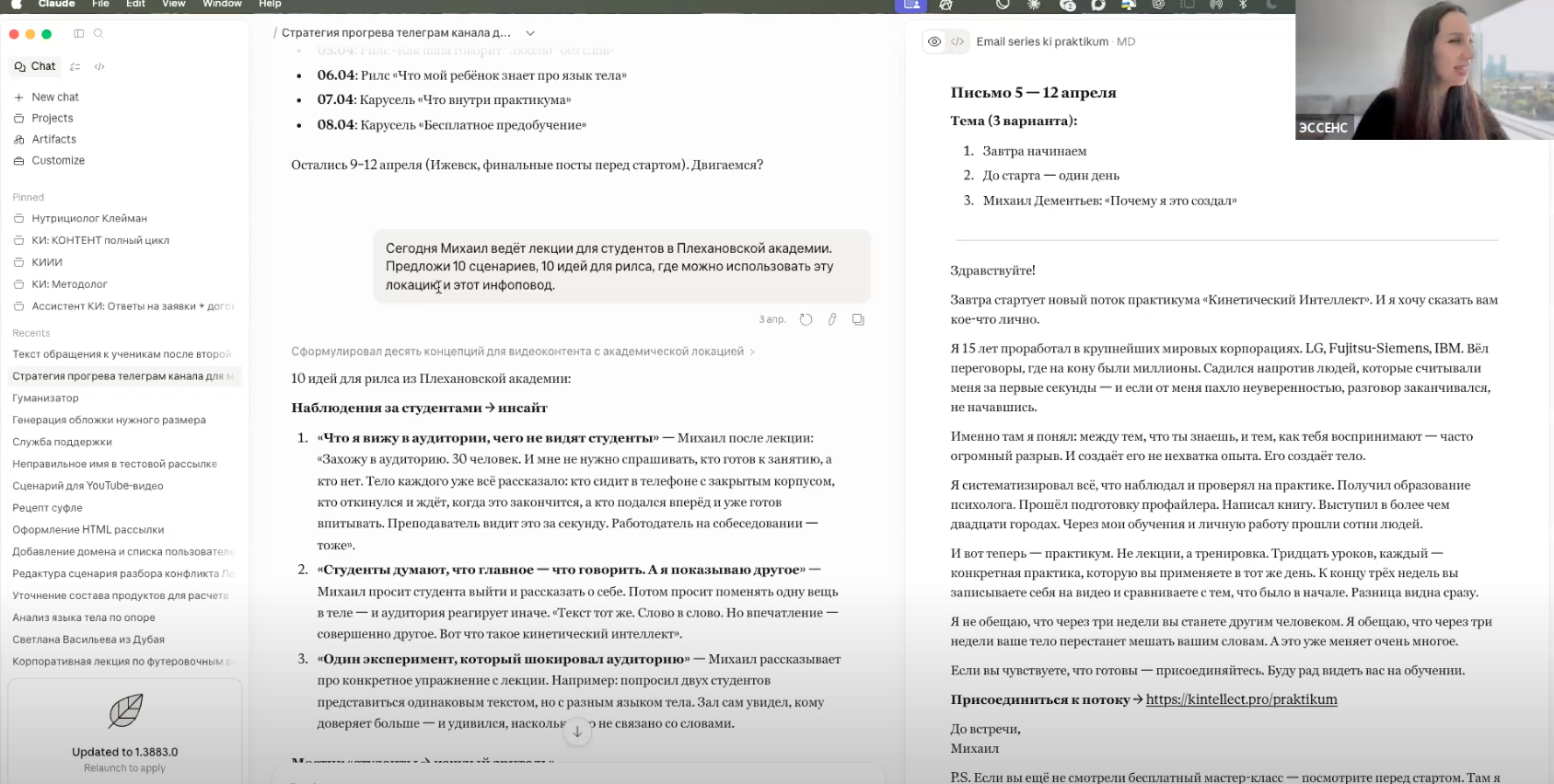Expand the chat title dropdown chevron
Image resolution: width=1554 pixels, height=784 pixels.
tap(530, 33)
